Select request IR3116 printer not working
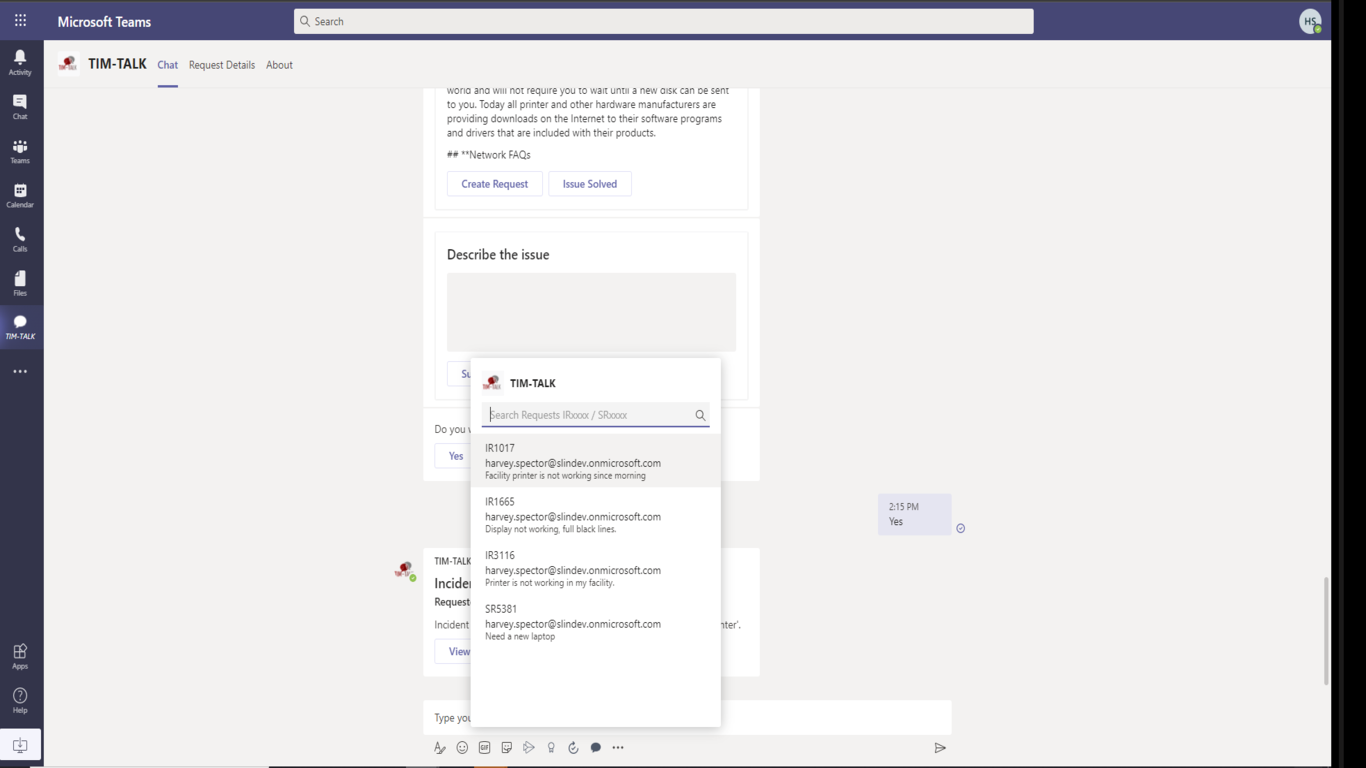The image size is (1366, 768). (x=595, y=568)
